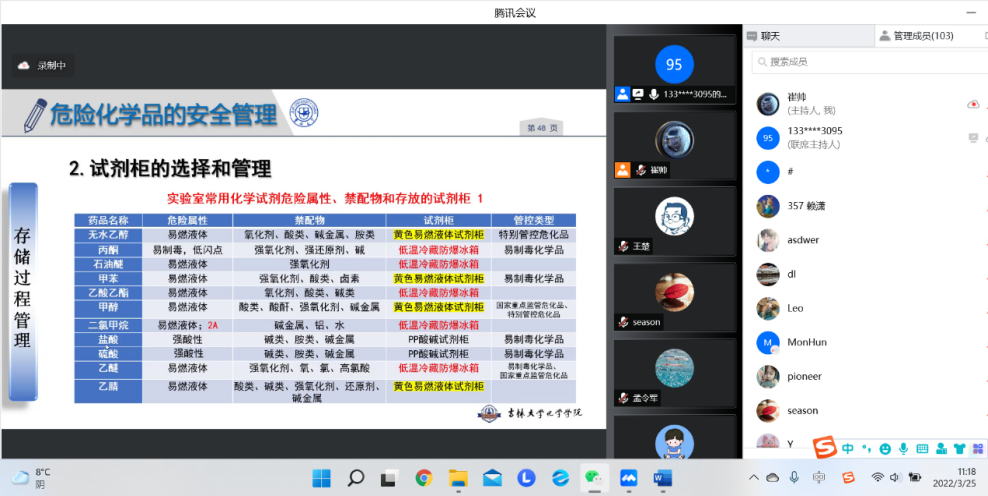
Task: Toggle the muted microphone icon on the season video tile
Action: [624, 322]
